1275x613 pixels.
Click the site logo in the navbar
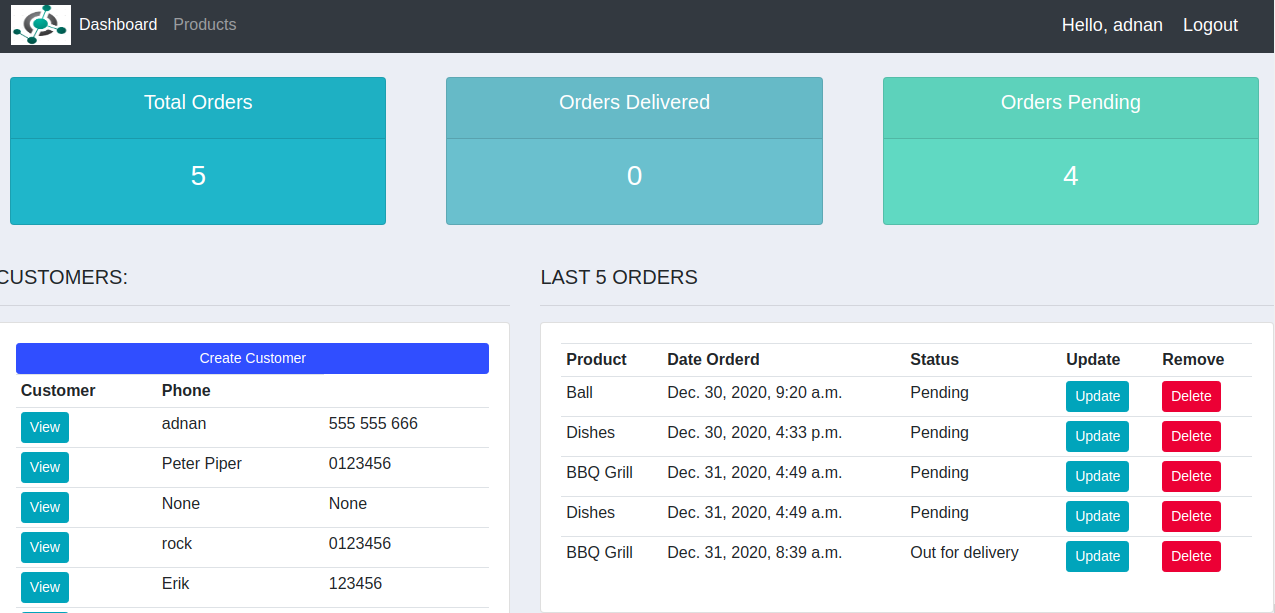click(40, 24)
